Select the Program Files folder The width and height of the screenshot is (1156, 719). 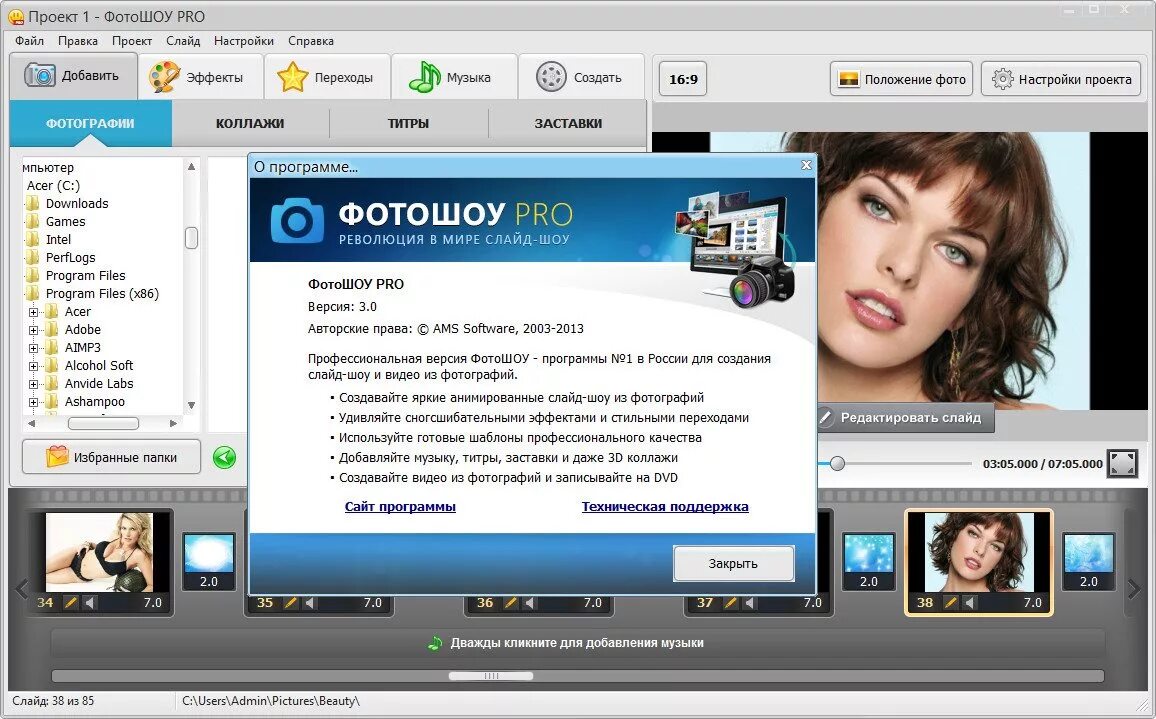pyautogui.click(x=86, y=276)
